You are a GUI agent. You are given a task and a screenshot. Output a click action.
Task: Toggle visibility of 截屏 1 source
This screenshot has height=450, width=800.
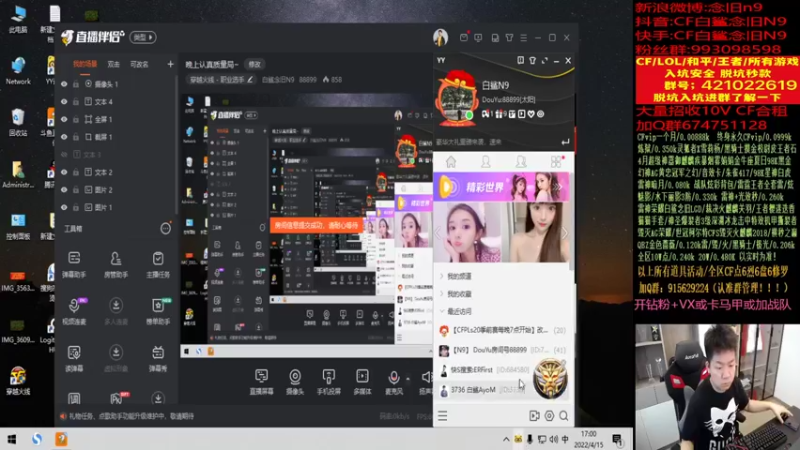click(64, 137)
